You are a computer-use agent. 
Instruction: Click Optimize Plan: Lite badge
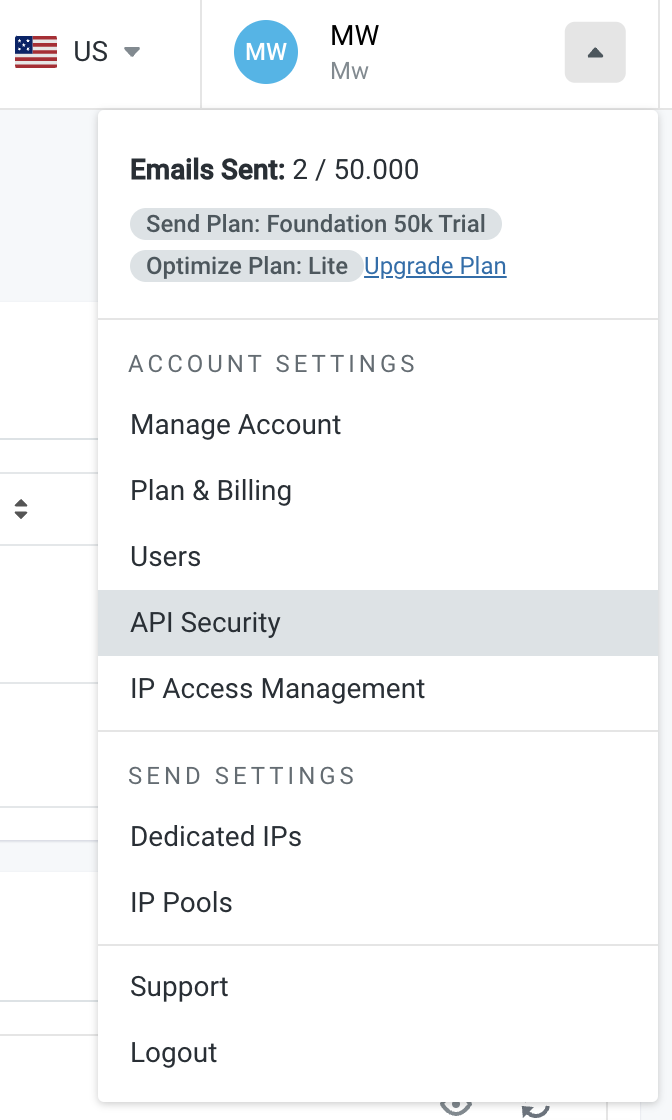246,266
